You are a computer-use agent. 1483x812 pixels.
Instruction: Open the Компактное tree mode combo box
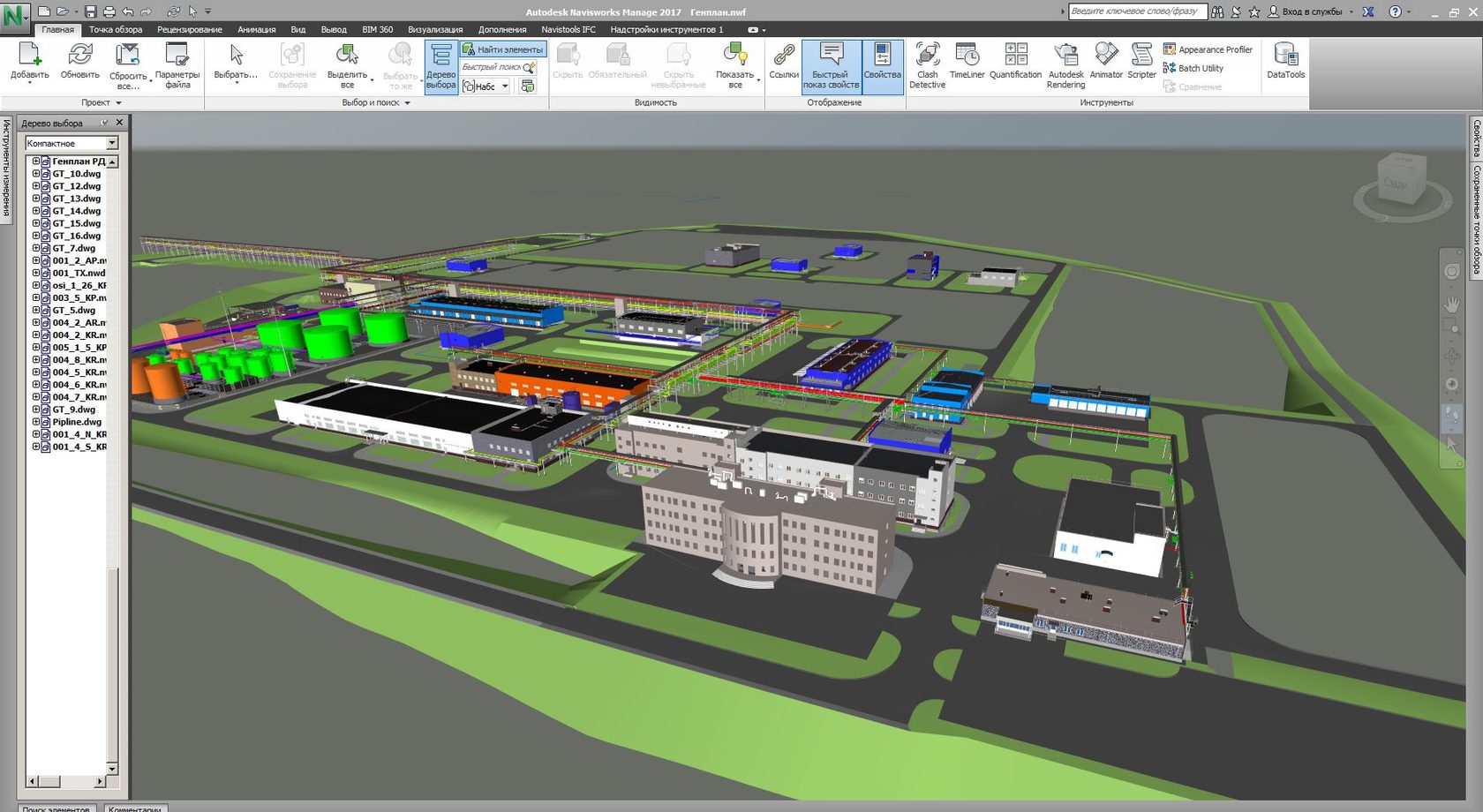(72, 143)
